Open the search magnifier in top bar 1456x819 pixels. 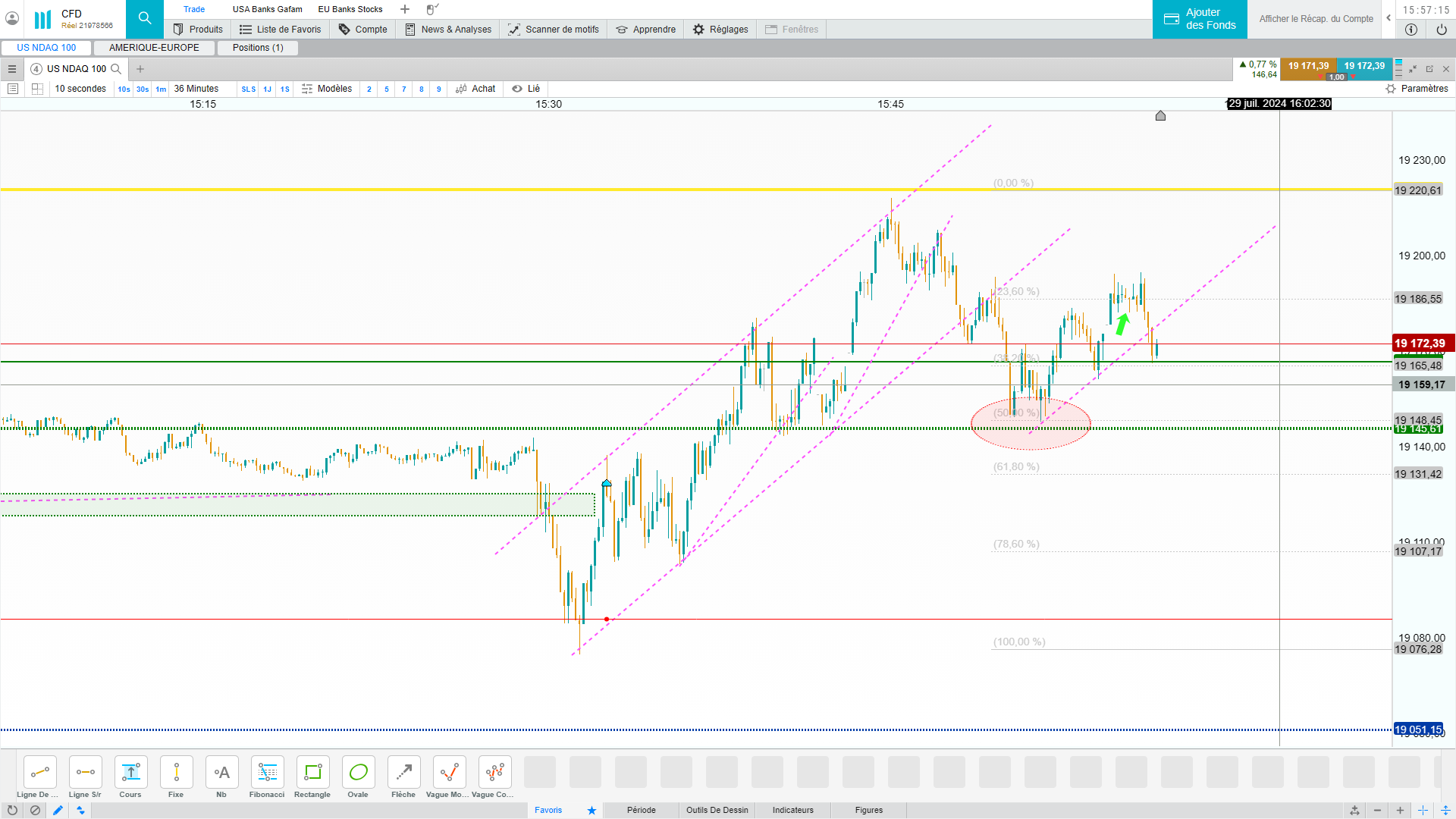click(145, 18)
